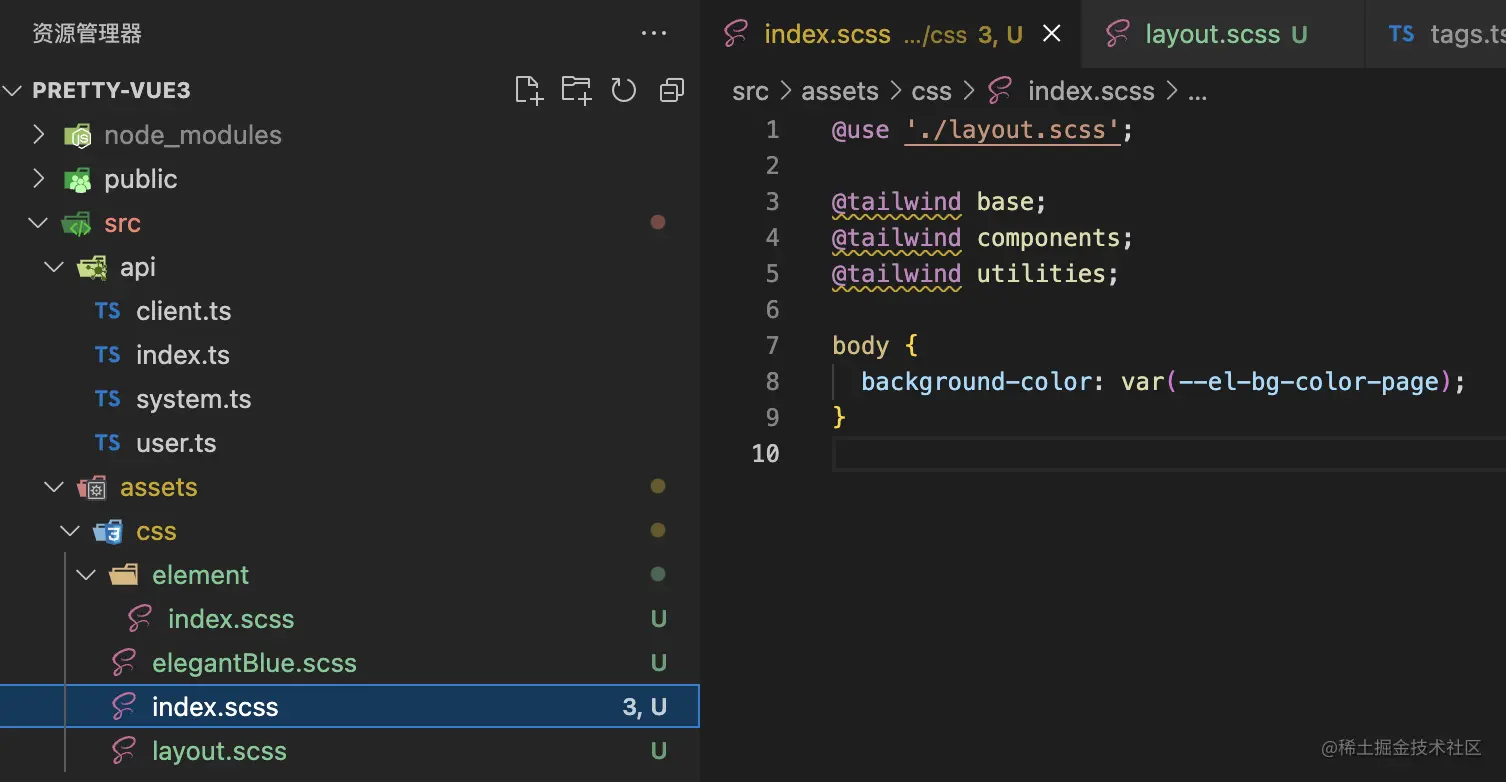
Task: Collapse the element folder chevron
Action: 87,575
